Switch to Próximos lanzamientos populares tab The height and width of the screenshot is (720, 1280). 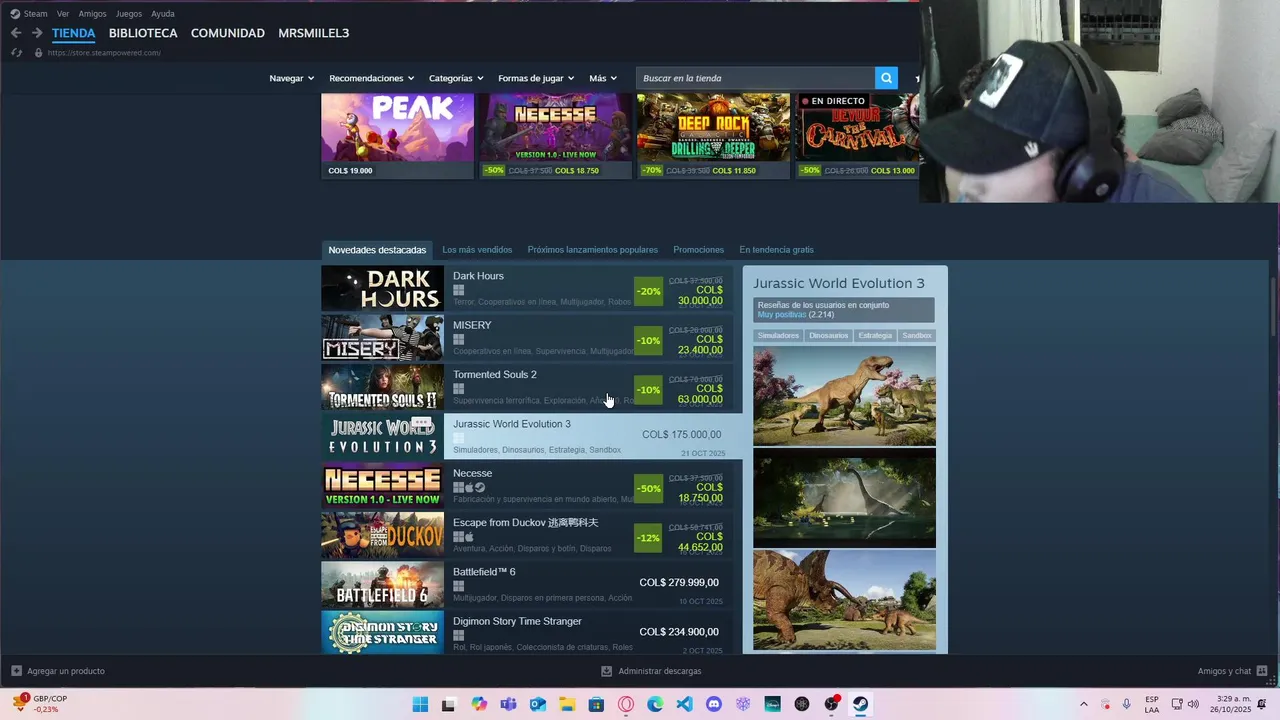pyautogui.click(x=593, y=250)
